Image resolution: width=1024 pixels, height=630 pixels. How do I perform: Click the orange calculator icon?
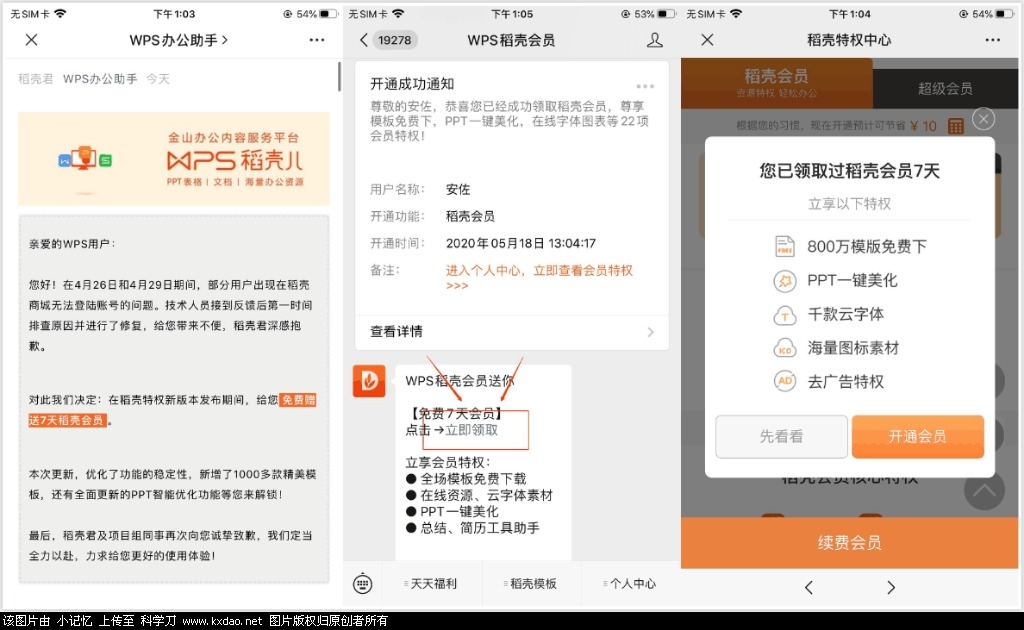(x=955, y=126)
